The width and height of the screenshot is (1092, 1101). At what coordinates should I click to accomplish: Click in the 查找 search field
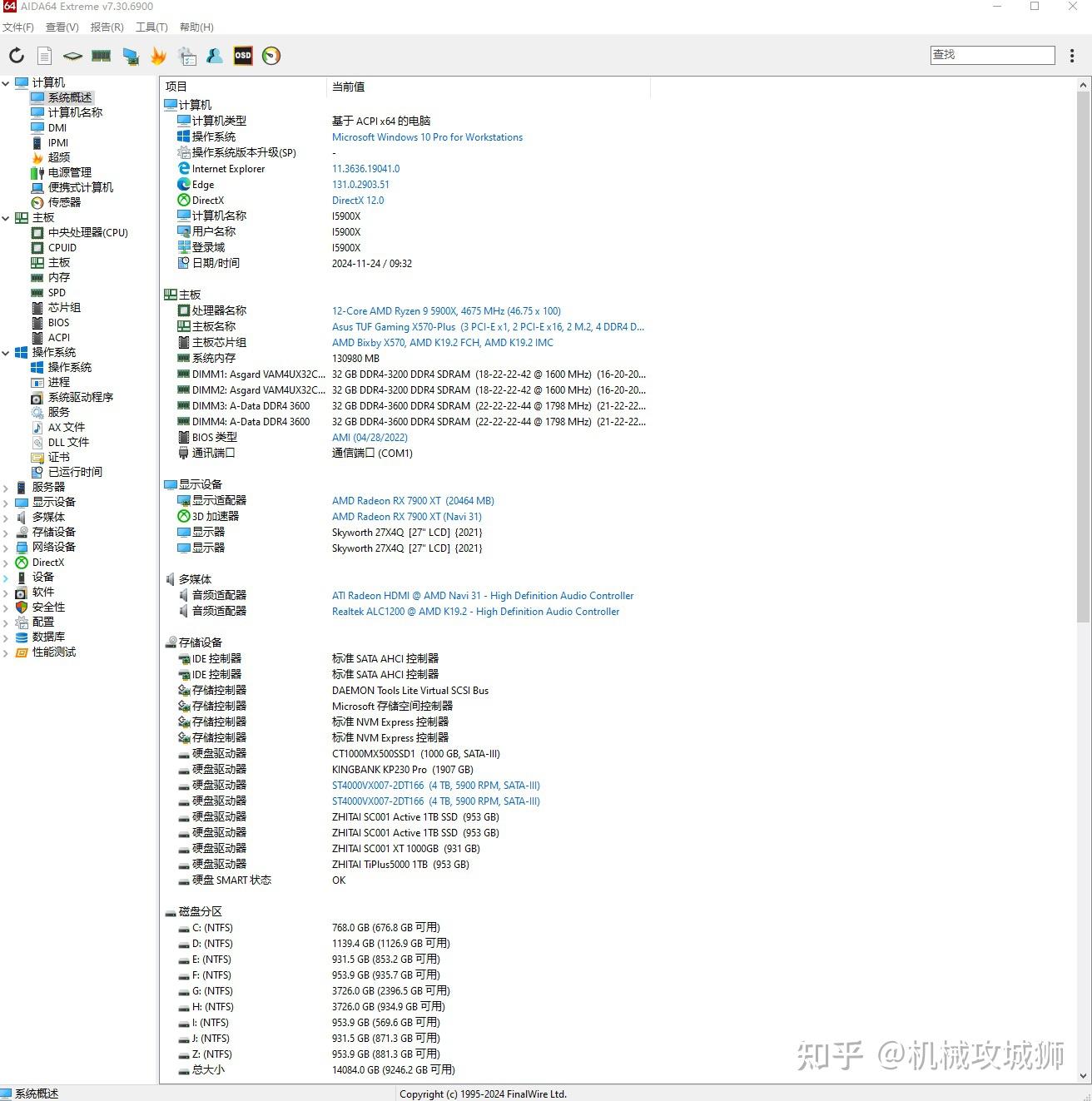[x=992, y=55]
